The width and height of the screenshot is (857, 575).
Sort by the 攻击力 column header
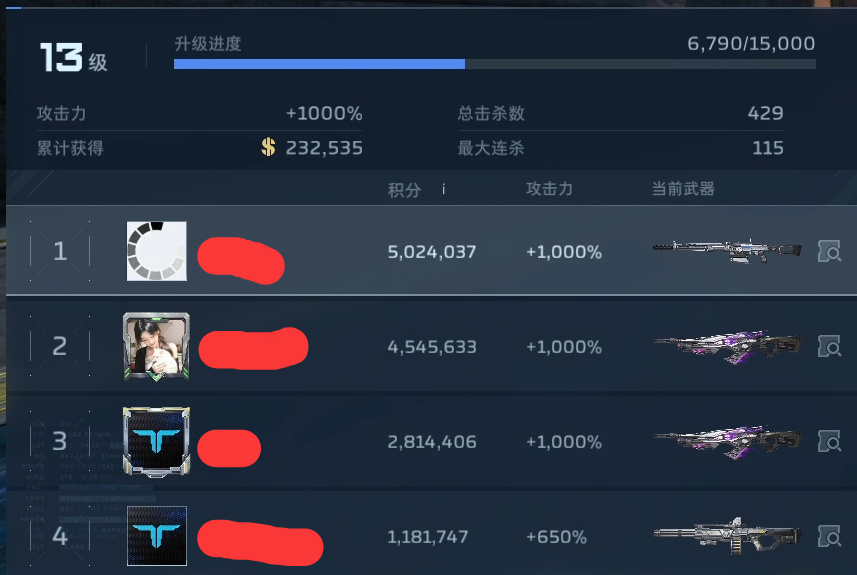point(549,189)
